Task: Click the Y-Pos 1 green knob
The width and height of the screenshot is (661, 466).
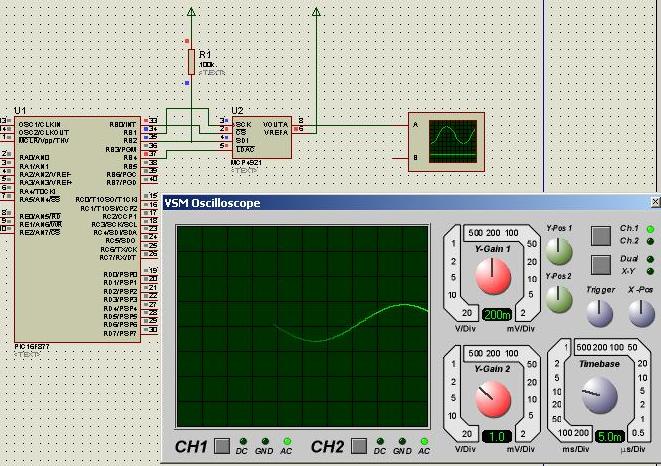Action: click(x=559, y=251)
